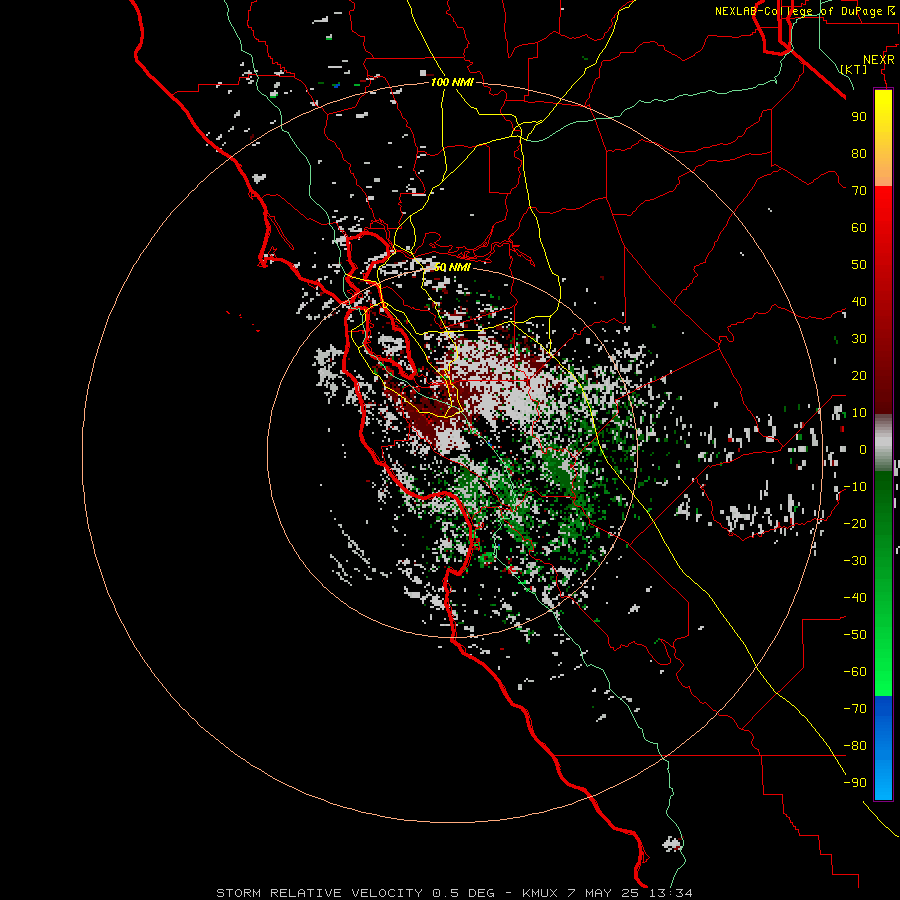Click the -60 scale value
Screen dimensions: 900x900
(x=855, y=672)
